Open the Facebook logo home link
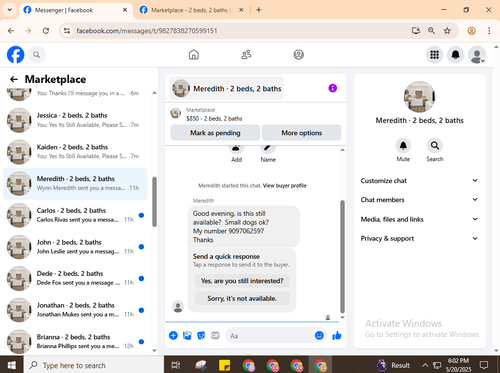Screen dimensions: 500x373 pyautogui.click(x=16, y=55)
